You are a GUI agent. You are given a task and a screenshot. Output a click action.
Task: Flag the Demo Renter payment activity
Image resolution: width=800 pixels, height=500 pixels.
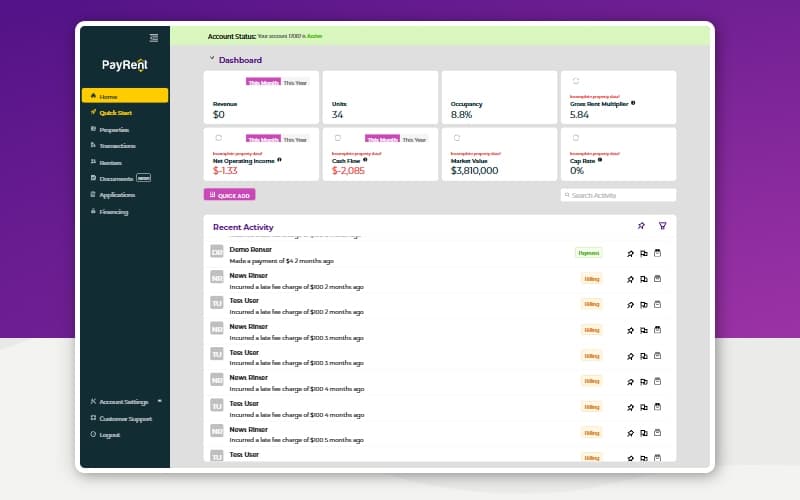[644, 253]
